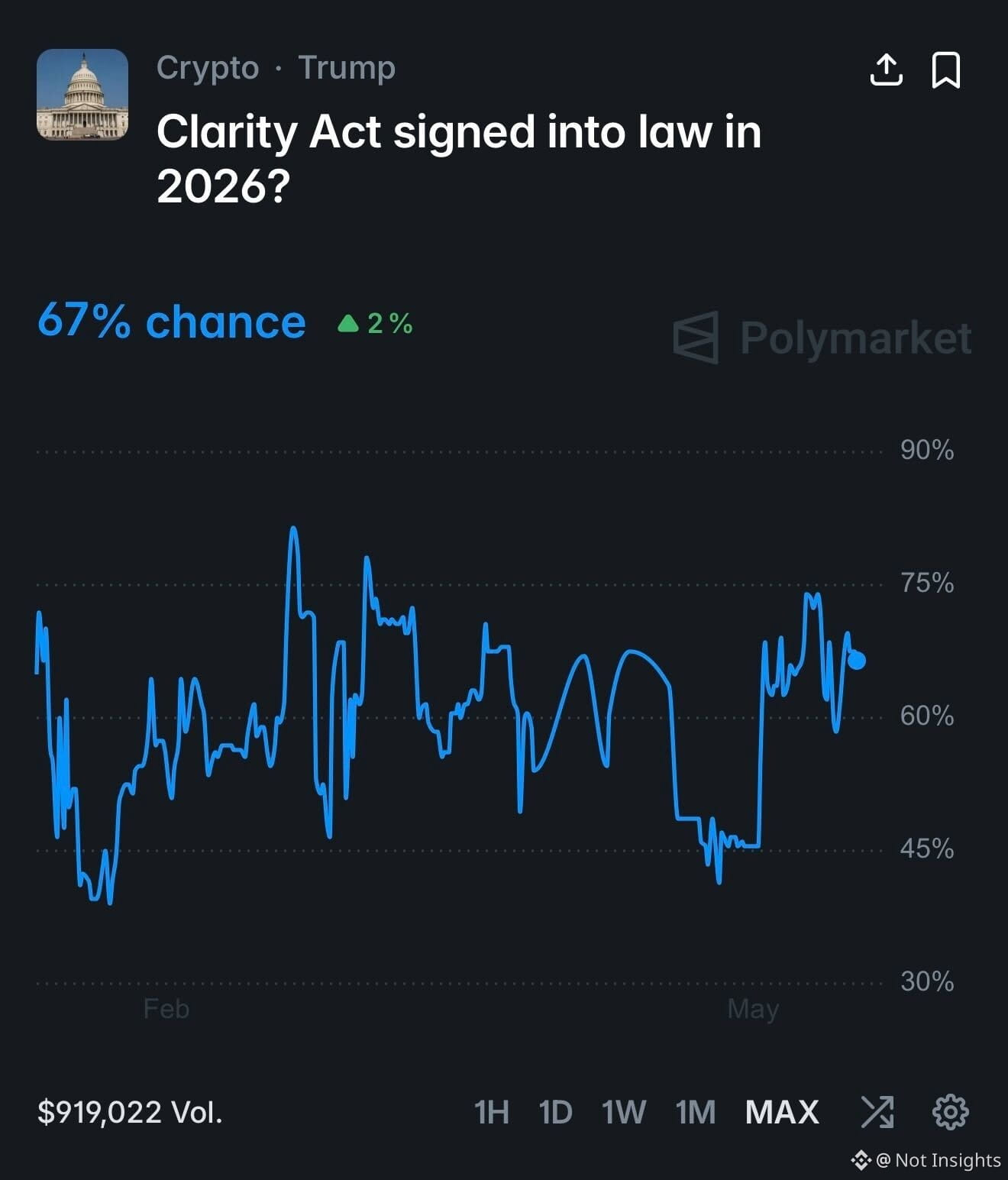
Task: Select the 1H time range
Action: tap(491, 1112)
